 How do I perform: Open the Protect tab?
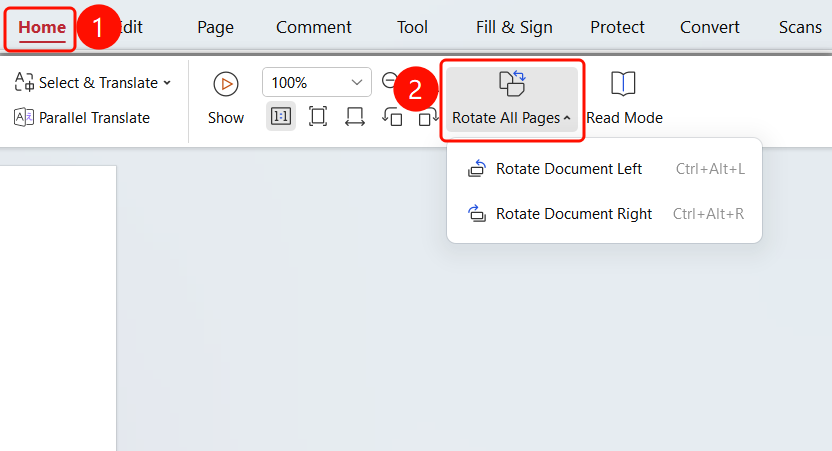pos(617,27)
